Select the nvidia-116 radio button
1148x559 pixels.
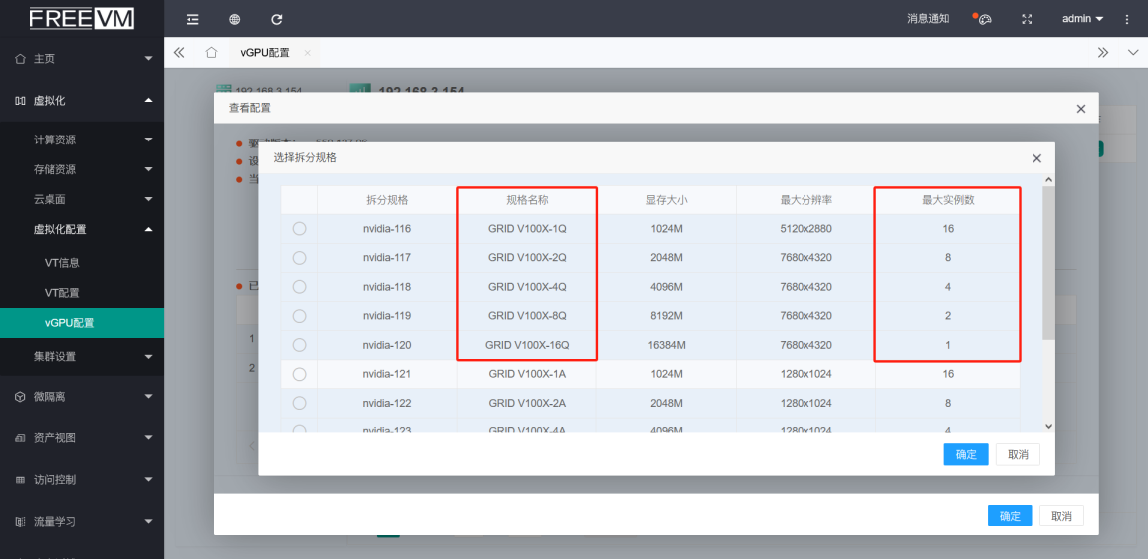(x=299, y=229)
